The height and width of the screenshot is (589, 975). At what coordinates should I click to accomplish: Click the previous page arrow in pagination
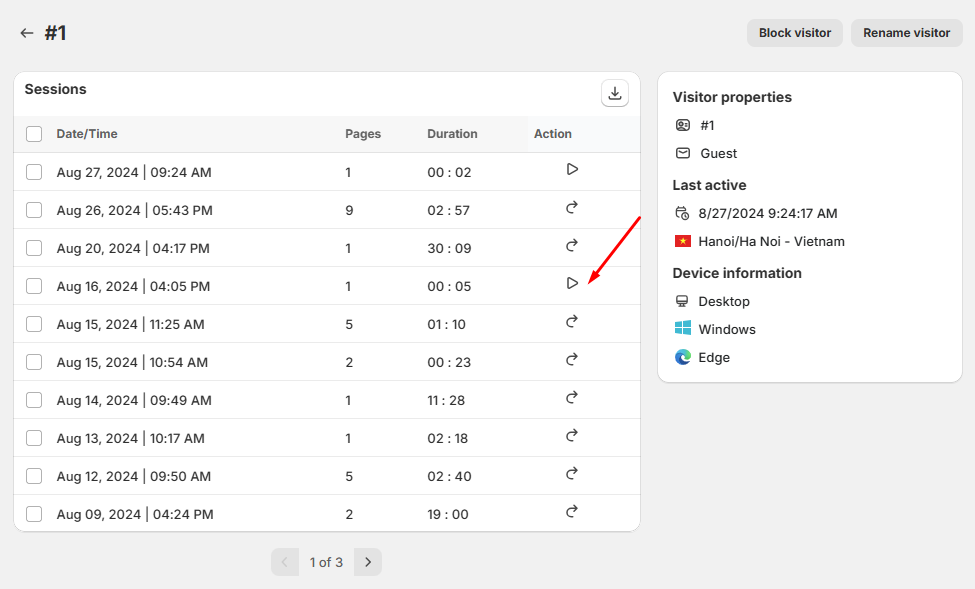285,562
